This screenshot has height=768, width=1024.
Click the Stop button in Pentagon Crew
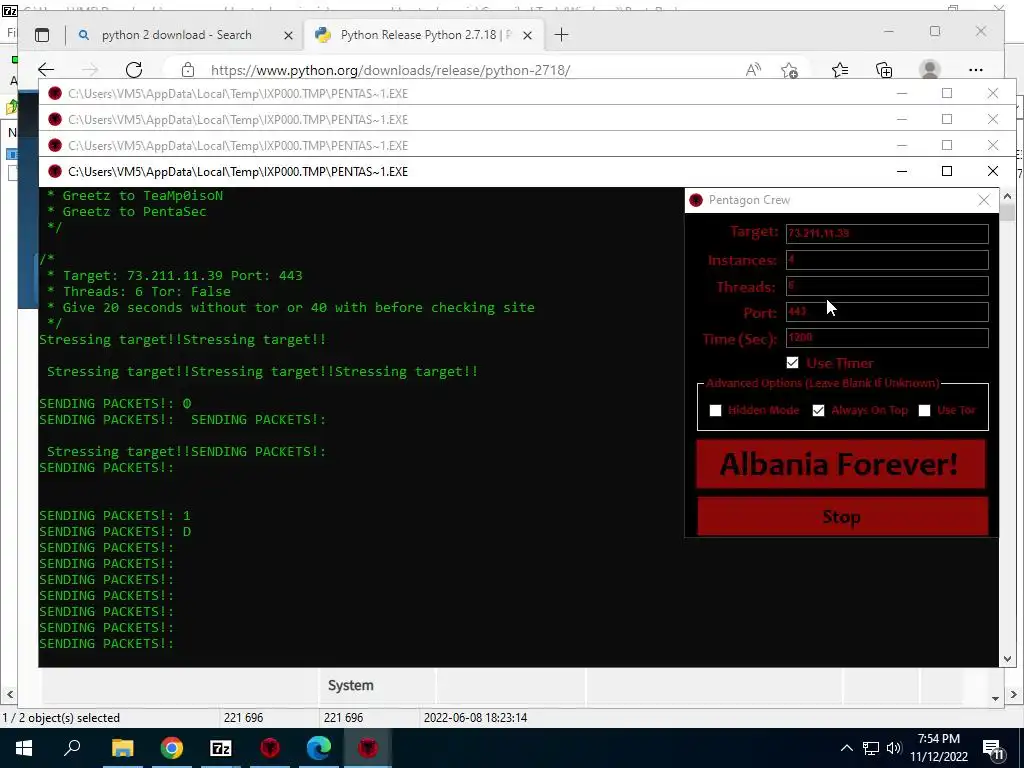pos(842,517)
